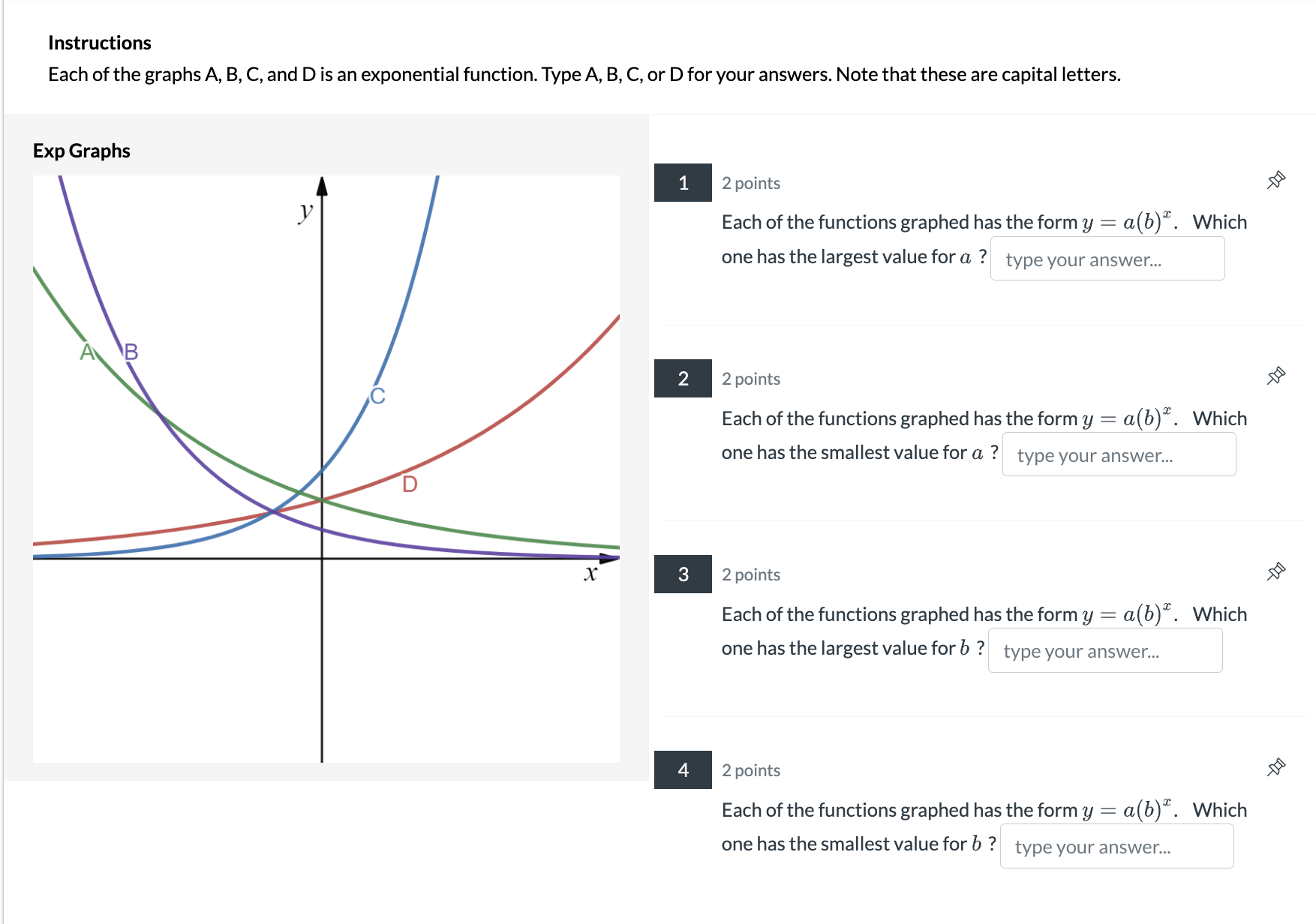Viewport: 1316px width, 924px height.
Task: Click the answer field for largest value of a
Action: pyautogui.click(x=1107, y=259)
